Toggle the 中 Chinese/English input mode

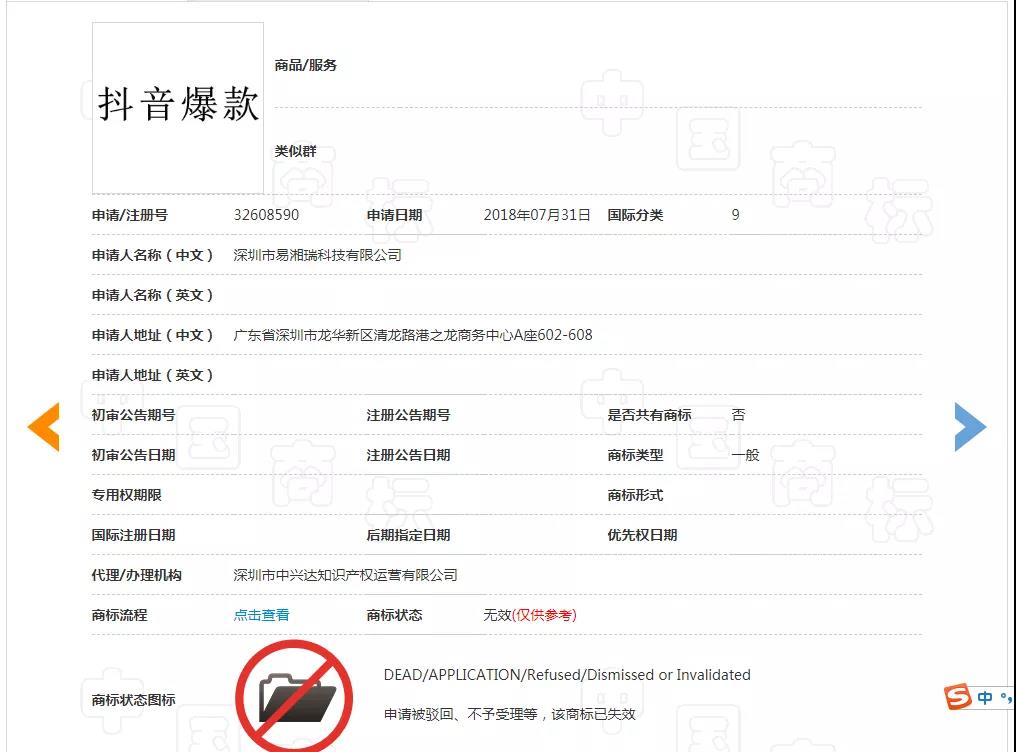coord(985,697)
